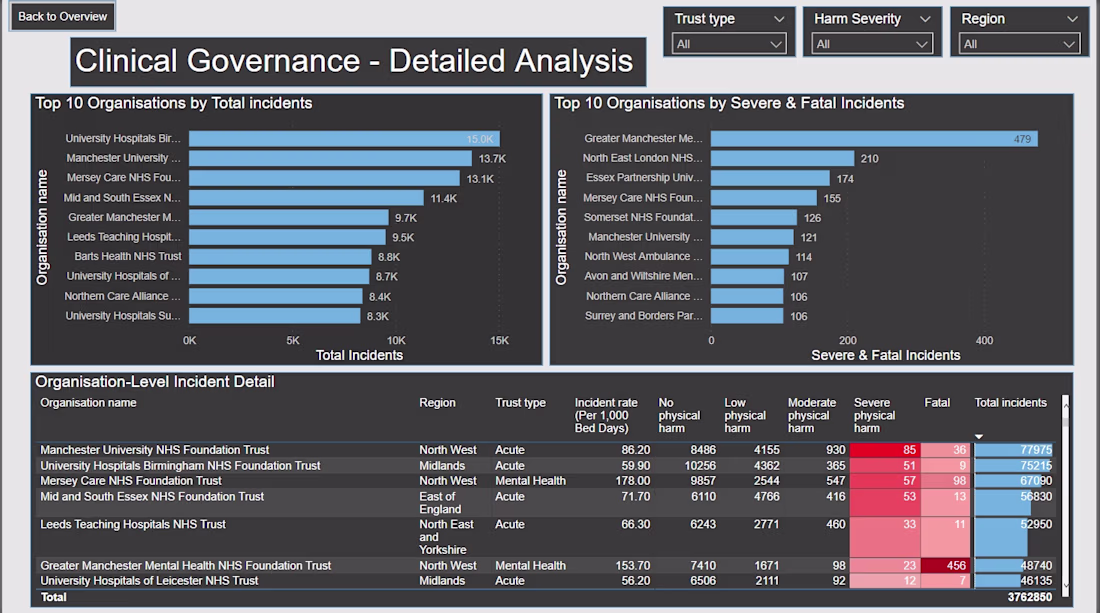This screenshot has height=613, width=1100.
Task: Click Top 10 Organisations by Severe & Fatal title
Action: click(x=729, y=103)
